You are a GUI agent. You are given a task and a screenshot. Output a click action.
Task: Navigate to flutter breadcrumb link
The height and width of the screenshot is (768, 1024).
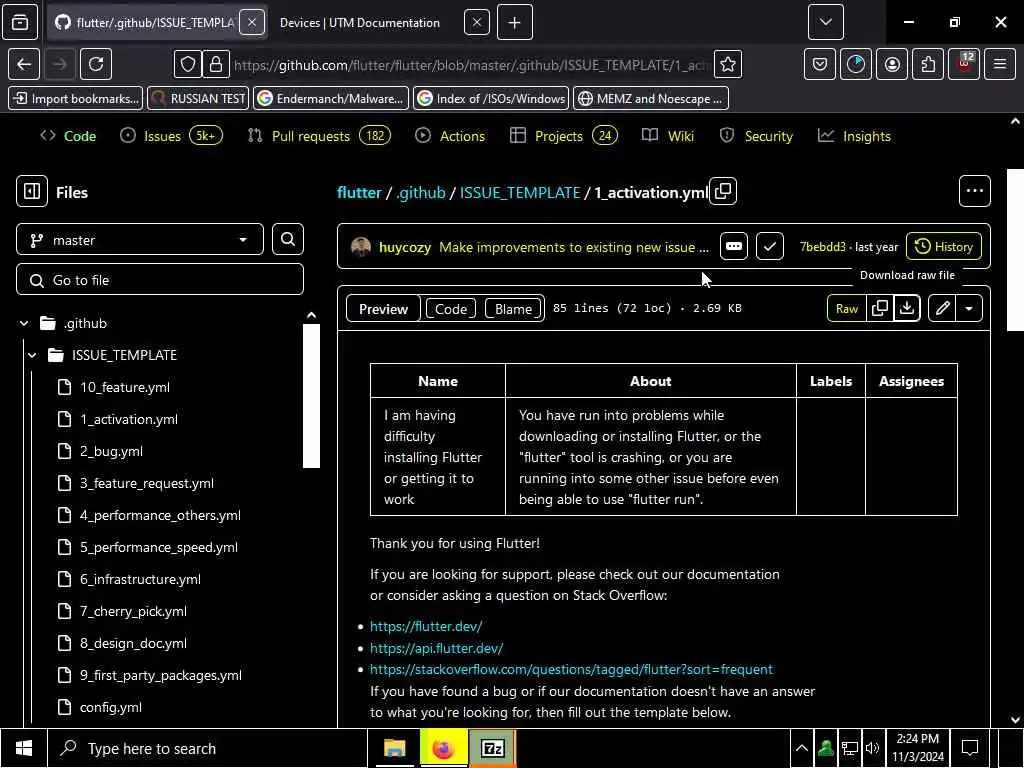(359, 193)
